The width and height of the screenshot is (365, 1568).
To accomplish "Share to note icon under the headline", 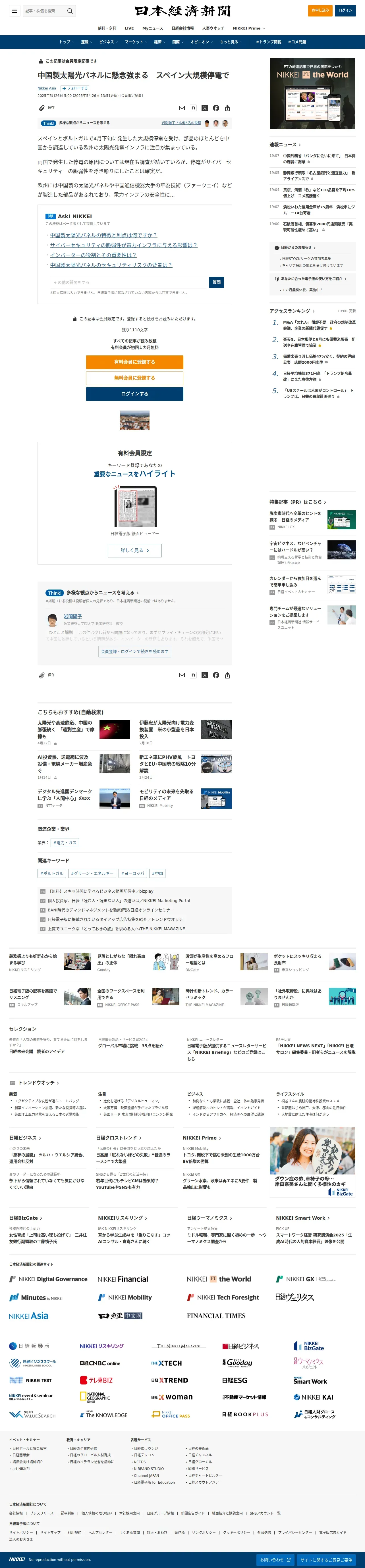I will coord(193,108).
